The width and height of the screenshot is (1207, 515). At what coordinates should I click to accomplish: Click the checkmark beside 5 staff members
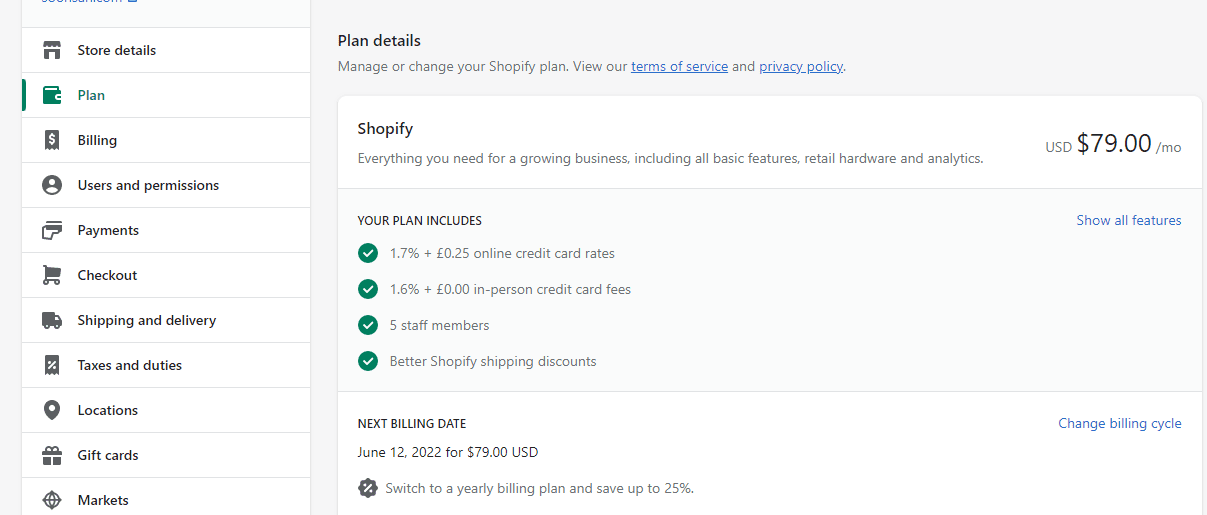click(368, 325)
